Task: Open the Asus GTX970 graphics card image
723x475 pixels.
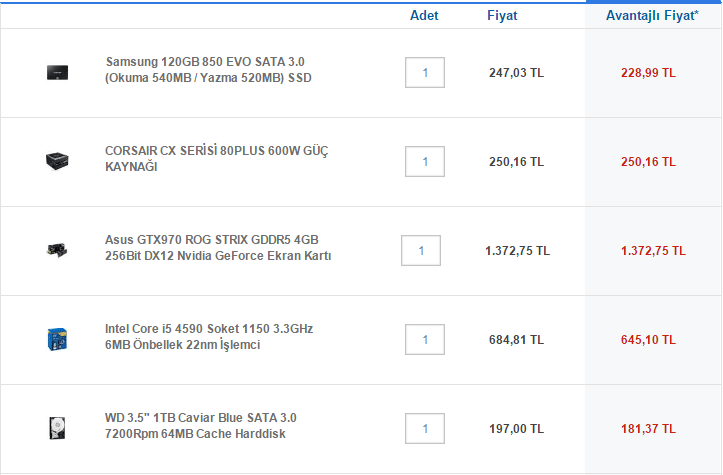Action: pos(57,250)
